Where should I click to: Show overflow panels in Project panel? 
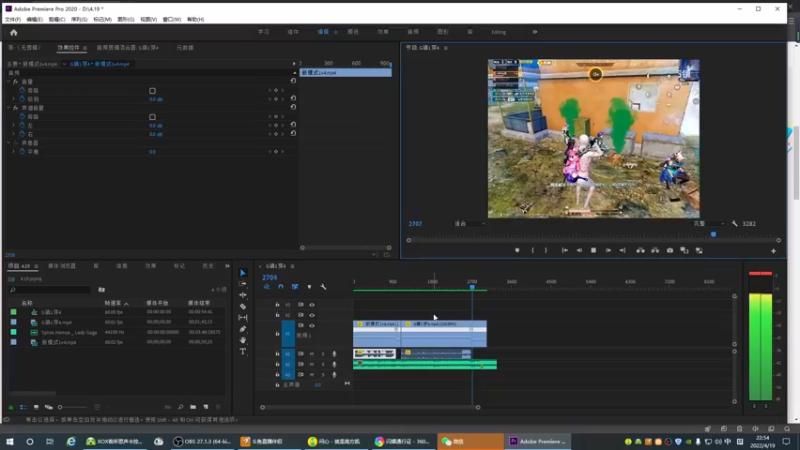tap(227, 266)
